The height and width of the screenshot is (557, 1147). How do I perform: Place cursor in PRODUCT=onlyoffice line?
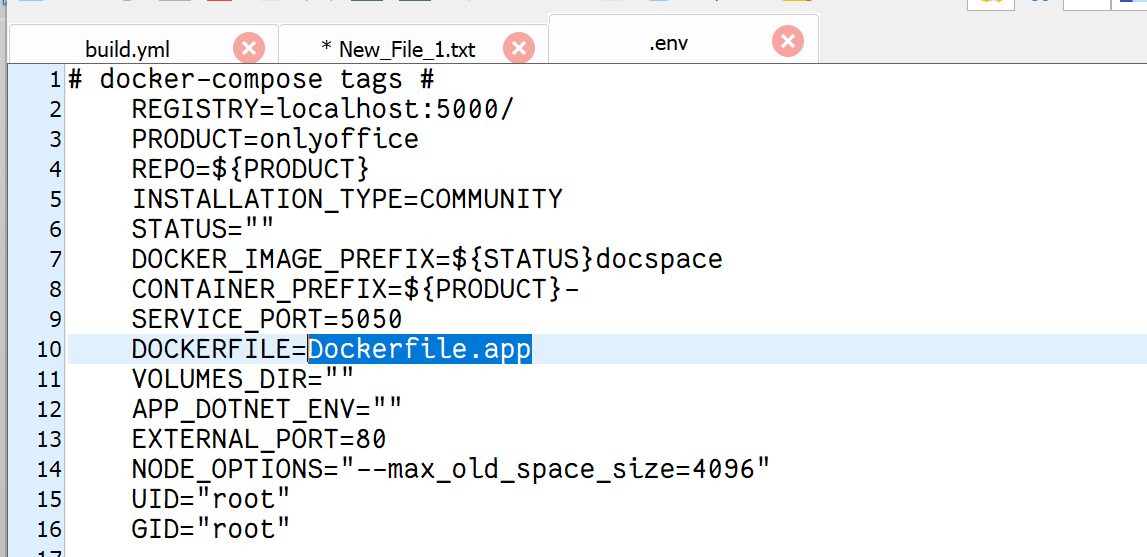coord(275,139)
